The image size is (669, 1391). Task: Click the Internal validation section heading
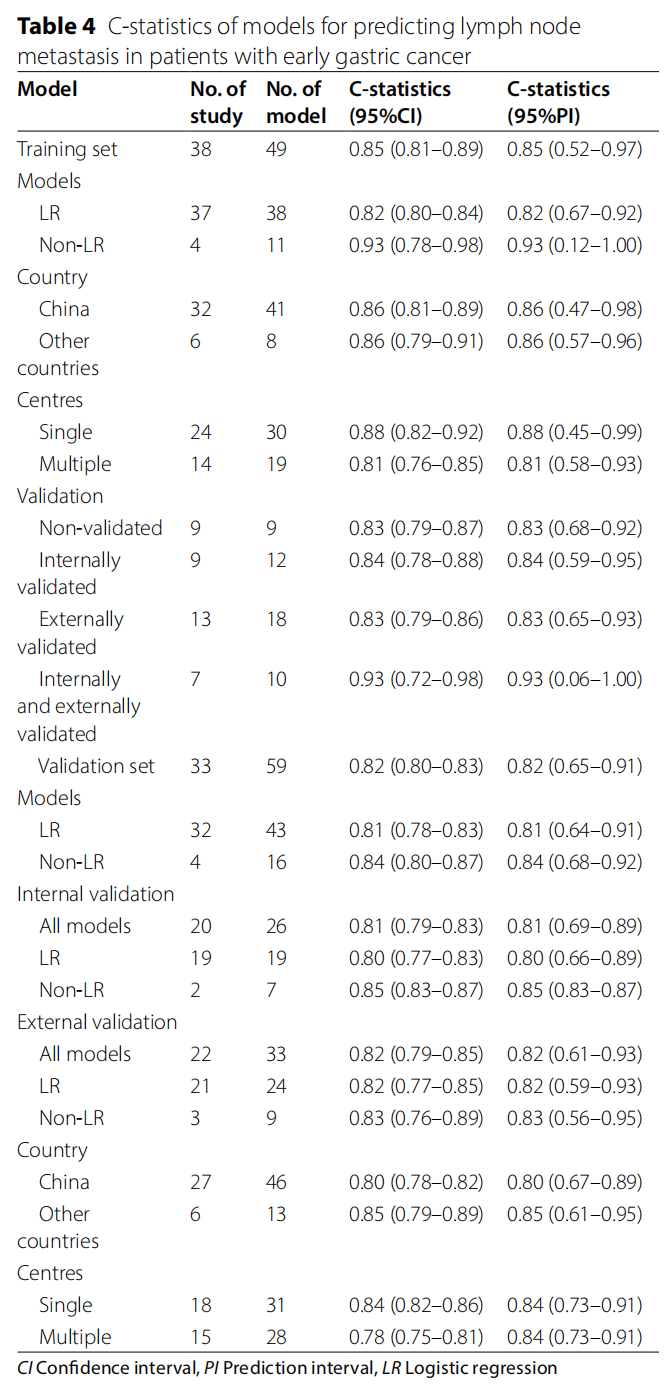click(96, 894)
